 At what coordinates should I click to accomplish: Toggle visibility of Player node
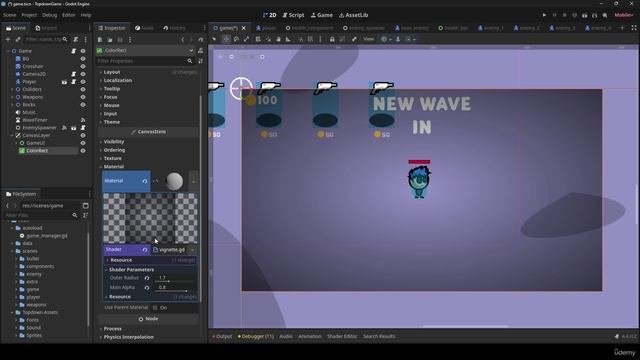(83, 82)
